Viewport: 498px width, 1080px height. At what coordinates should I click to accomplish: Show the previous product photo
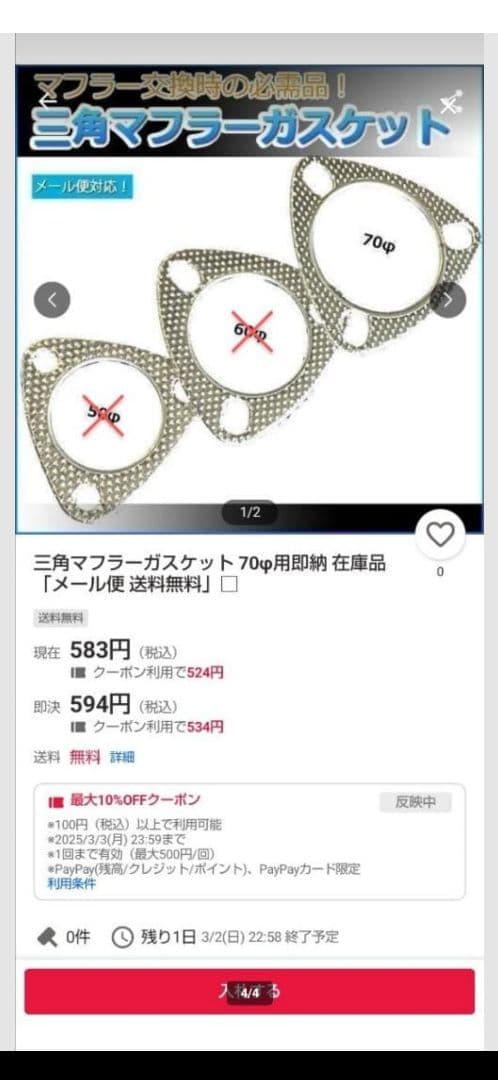[52, 300]
